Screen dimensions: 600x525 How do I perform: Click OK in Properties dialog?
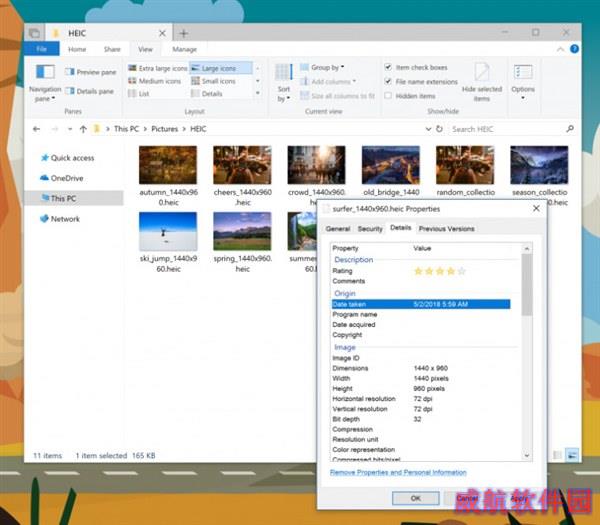(x=416, y=498)
